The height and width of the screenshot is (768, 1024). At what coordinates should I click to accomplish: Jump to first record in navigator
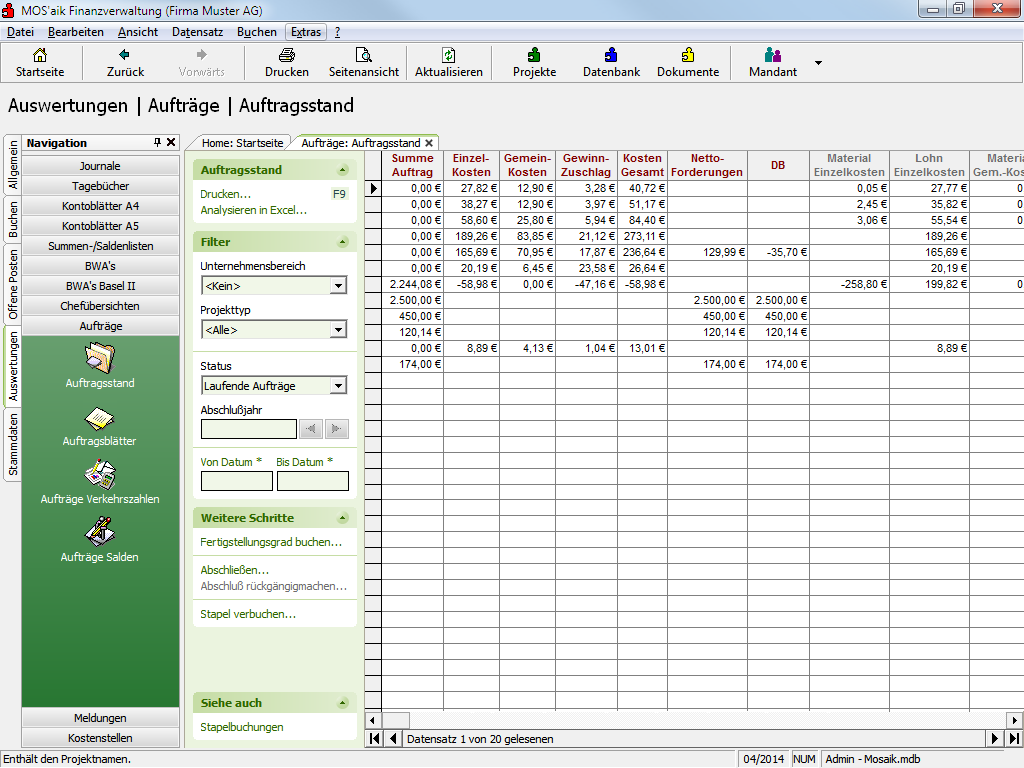(375, 739)
